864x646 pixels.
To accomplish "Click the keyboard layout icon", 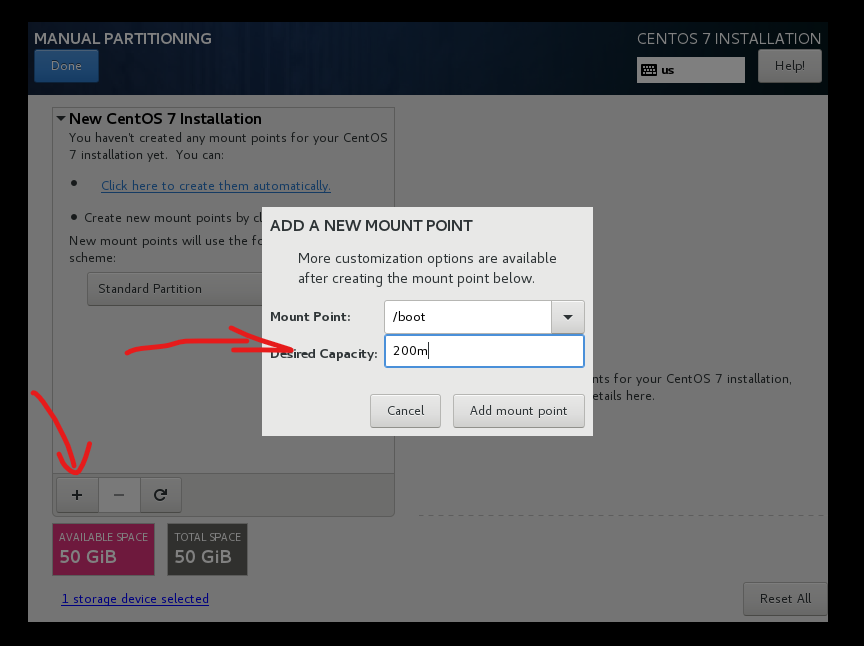I will pyautogui.click(x=649, y=70).
